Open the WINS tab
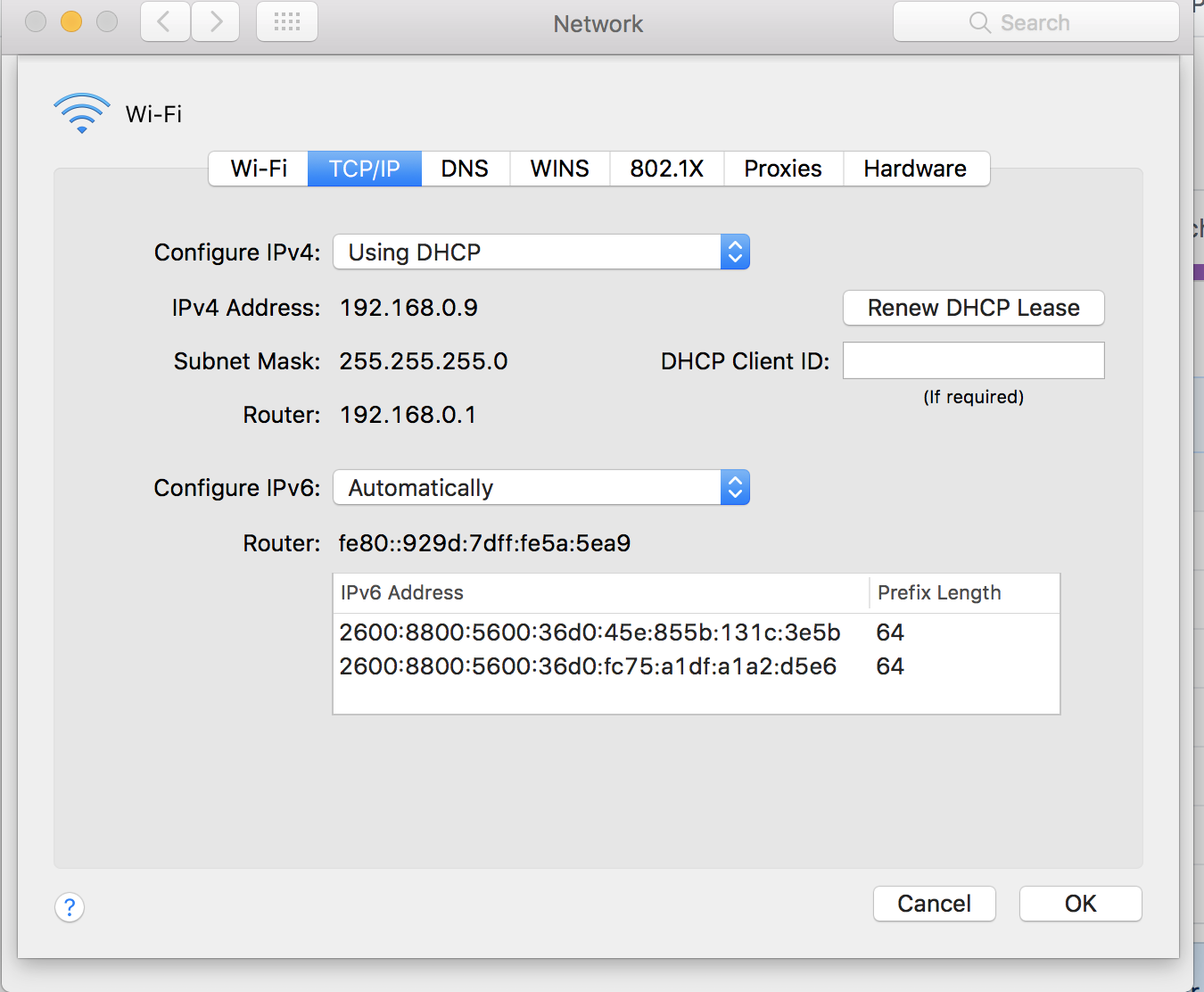The height and width of the screenshot is (992, 1204). pos(560,169)
